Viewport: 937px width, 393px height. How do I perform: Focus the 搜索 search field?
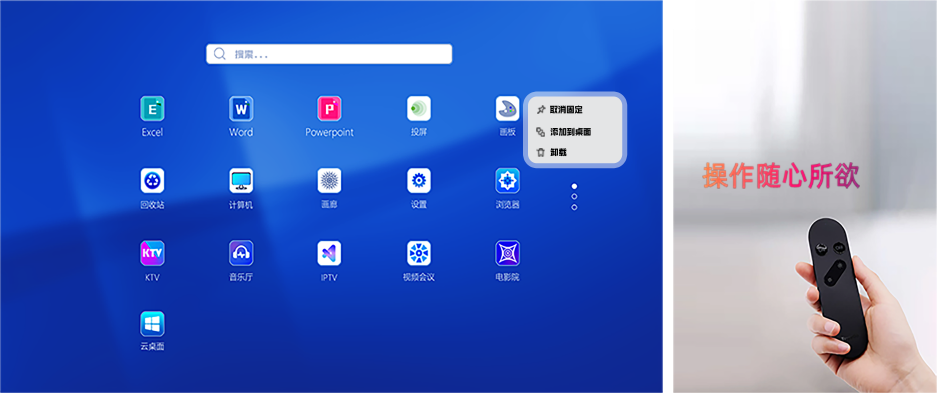click(329, 54)
